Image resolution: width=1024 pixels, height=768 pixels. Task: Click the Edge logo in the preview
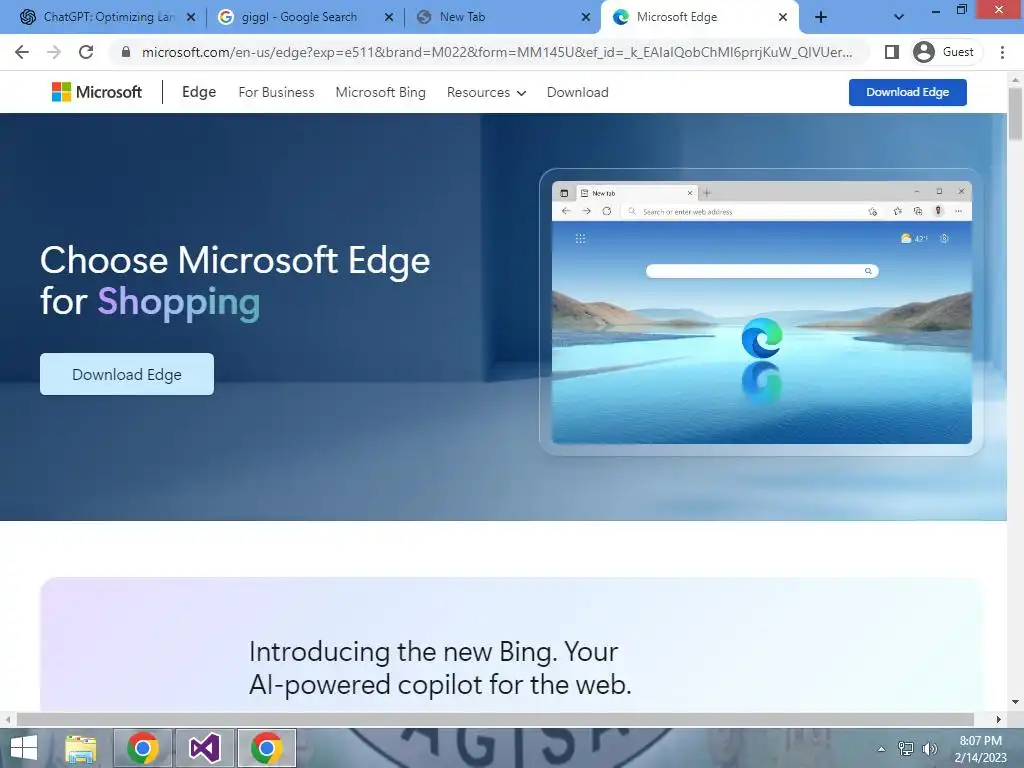(x=761, y=338)
